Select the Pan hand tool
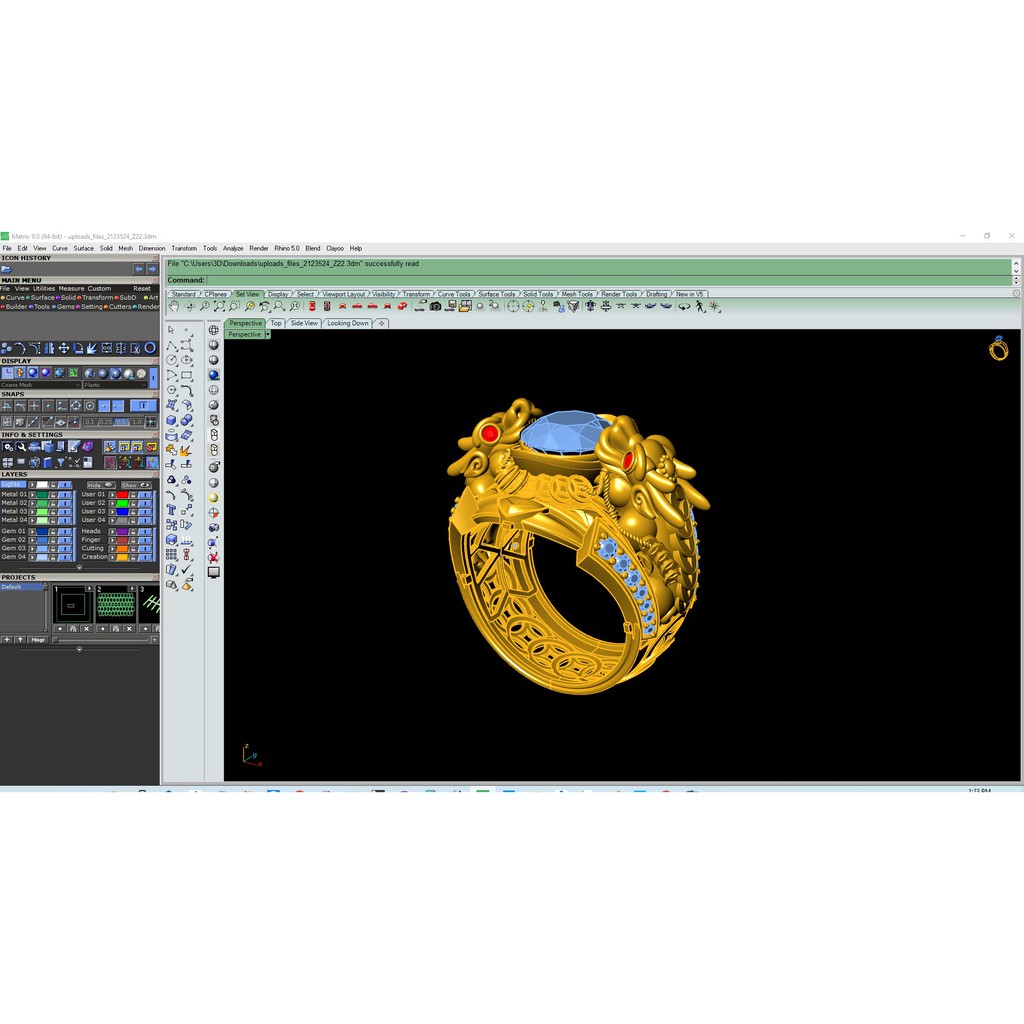1024x1024 pixels. coord(174,307)
